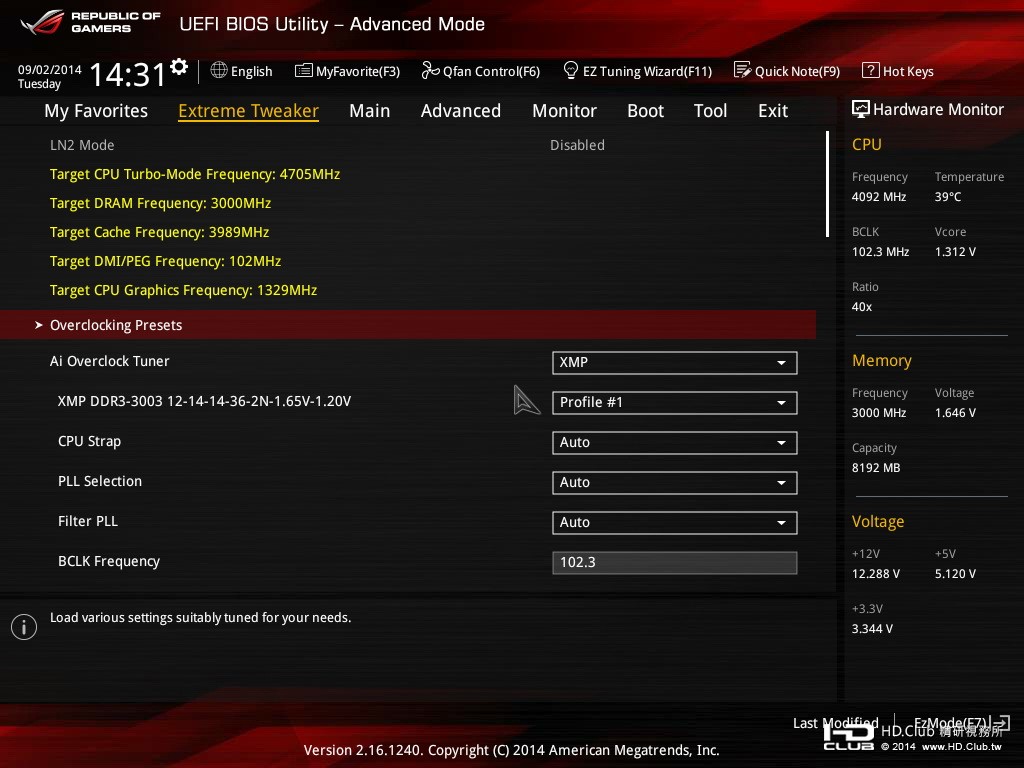
Task: Click the globe language icon
Action: [x=219, y=70]
